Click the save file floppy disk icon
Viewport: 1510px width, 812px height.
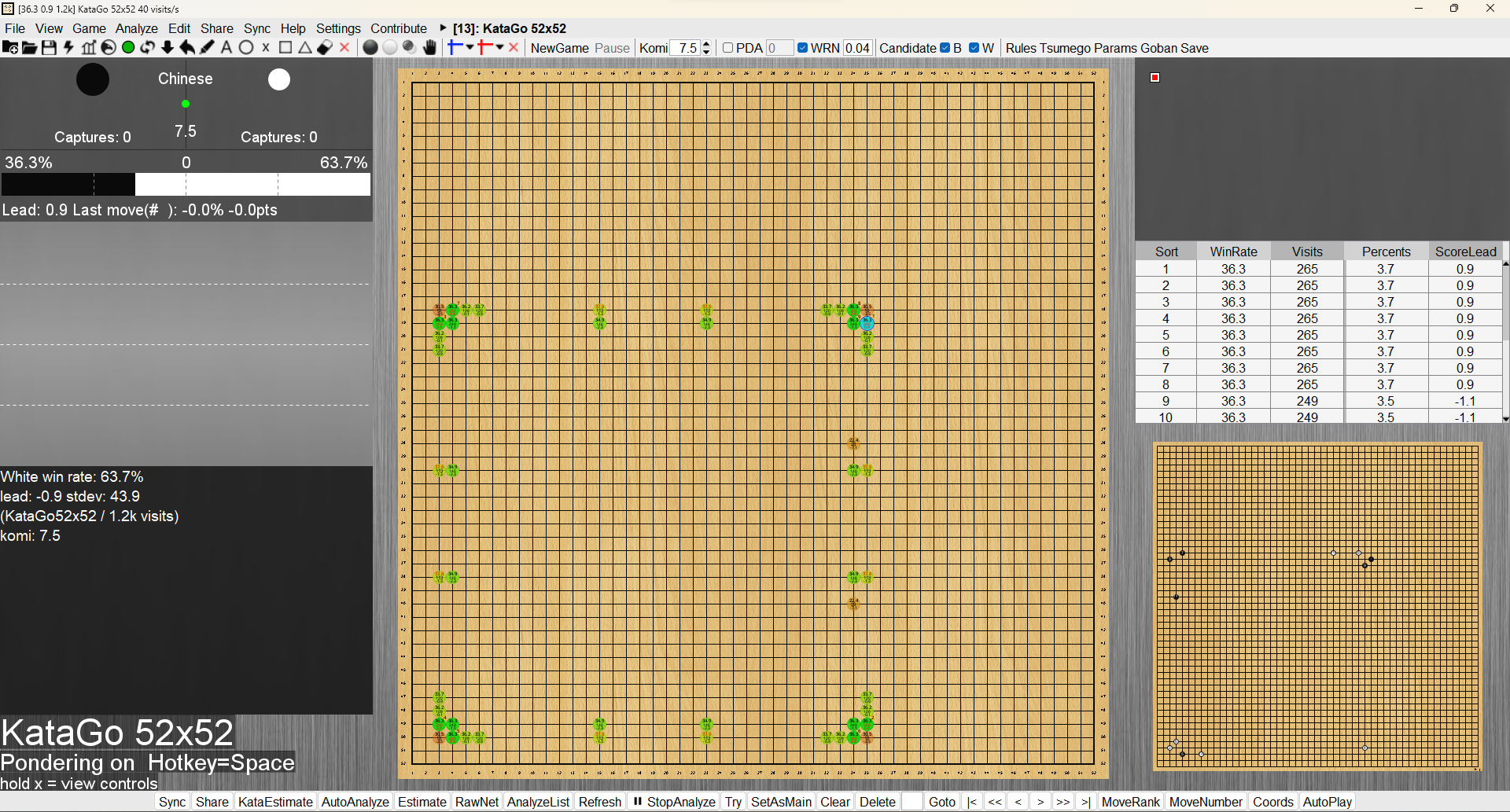point(49,48)
